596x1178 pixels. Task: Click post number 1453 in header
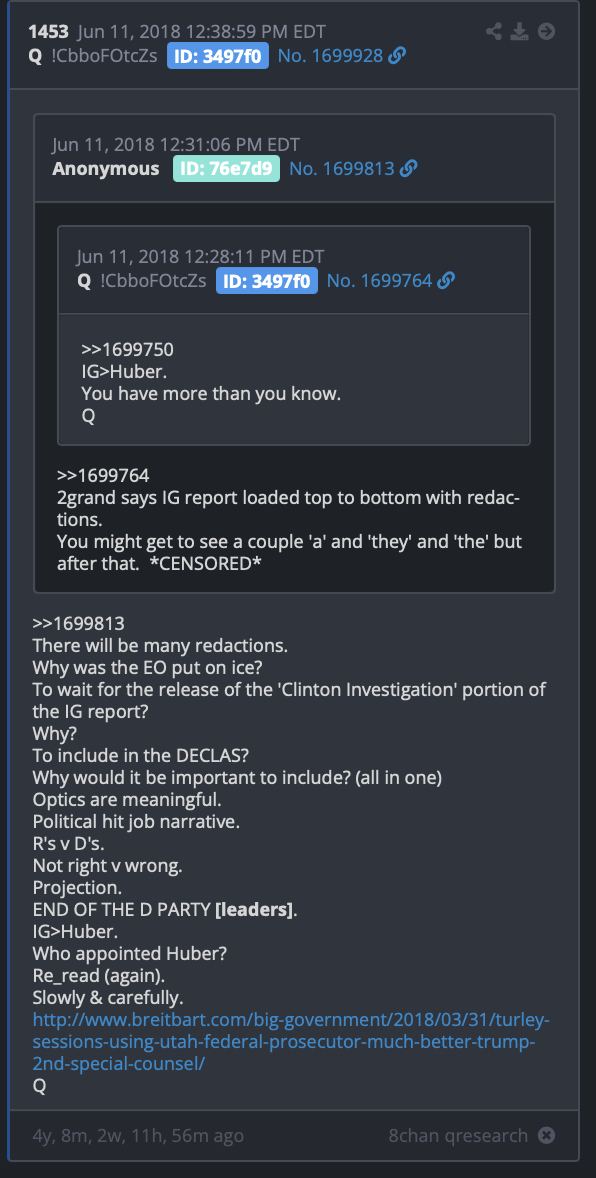[x=49, y=32]
